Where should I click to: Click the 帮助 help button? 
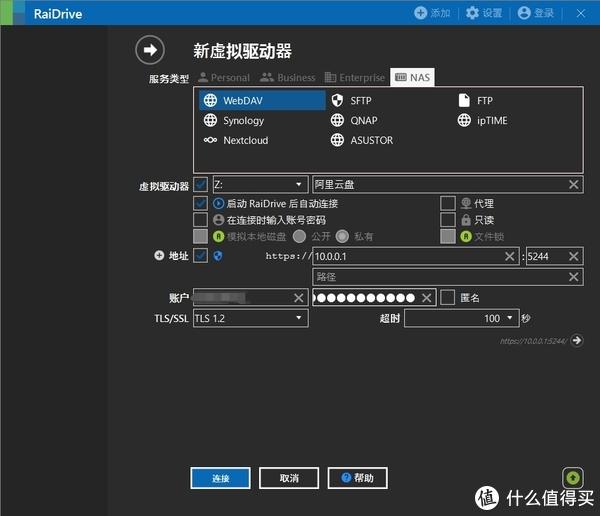[357, 478]
